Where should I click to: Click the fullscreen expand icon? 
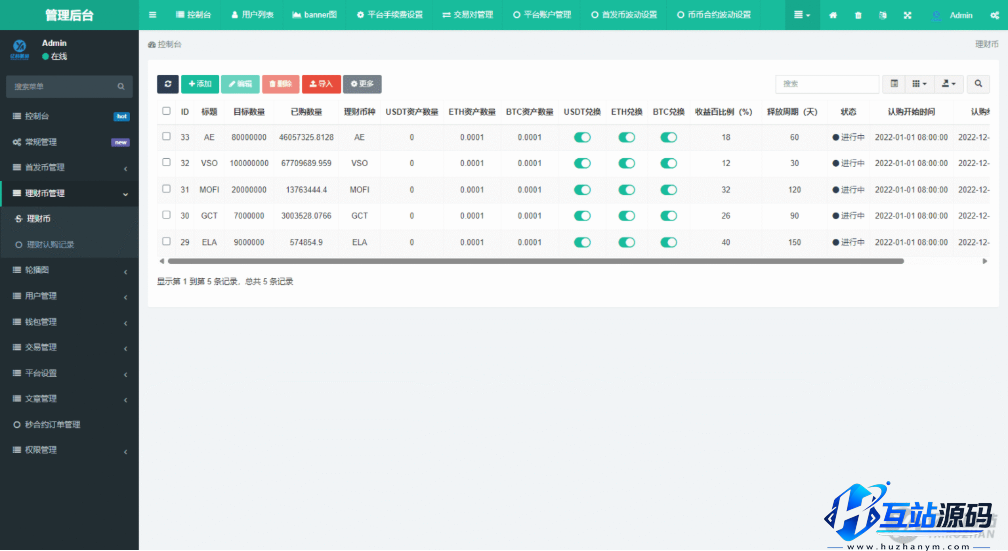(x=907, y=15)
